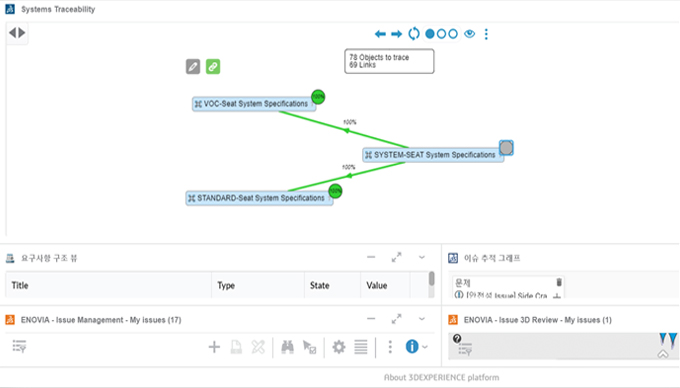Image resolution: width=680 pixels, height=388 pixels.
Task: Toggle the eye visibility icon
Action: click(x=469, y=34)
